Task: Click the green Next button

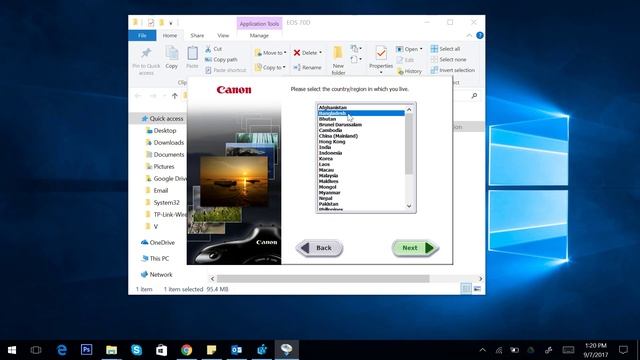Action: coord(415,248)
